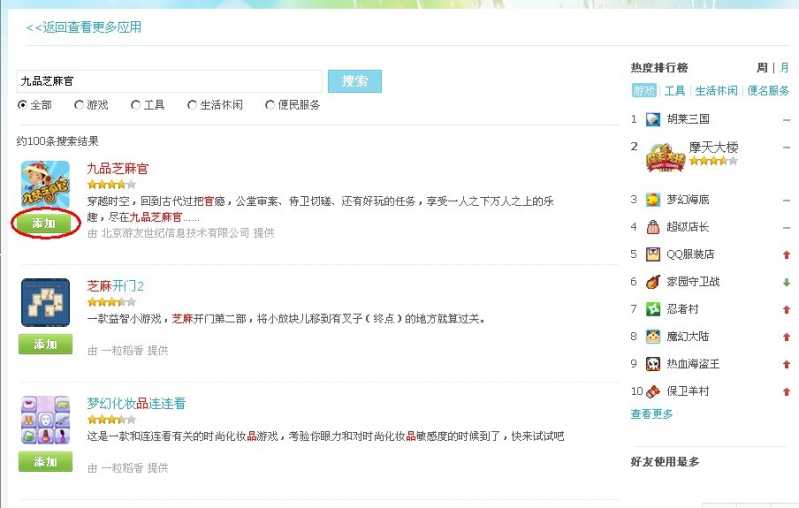Click the QQ服装店 ranking icon
This screenshot has width=799, height=508.
653,254
